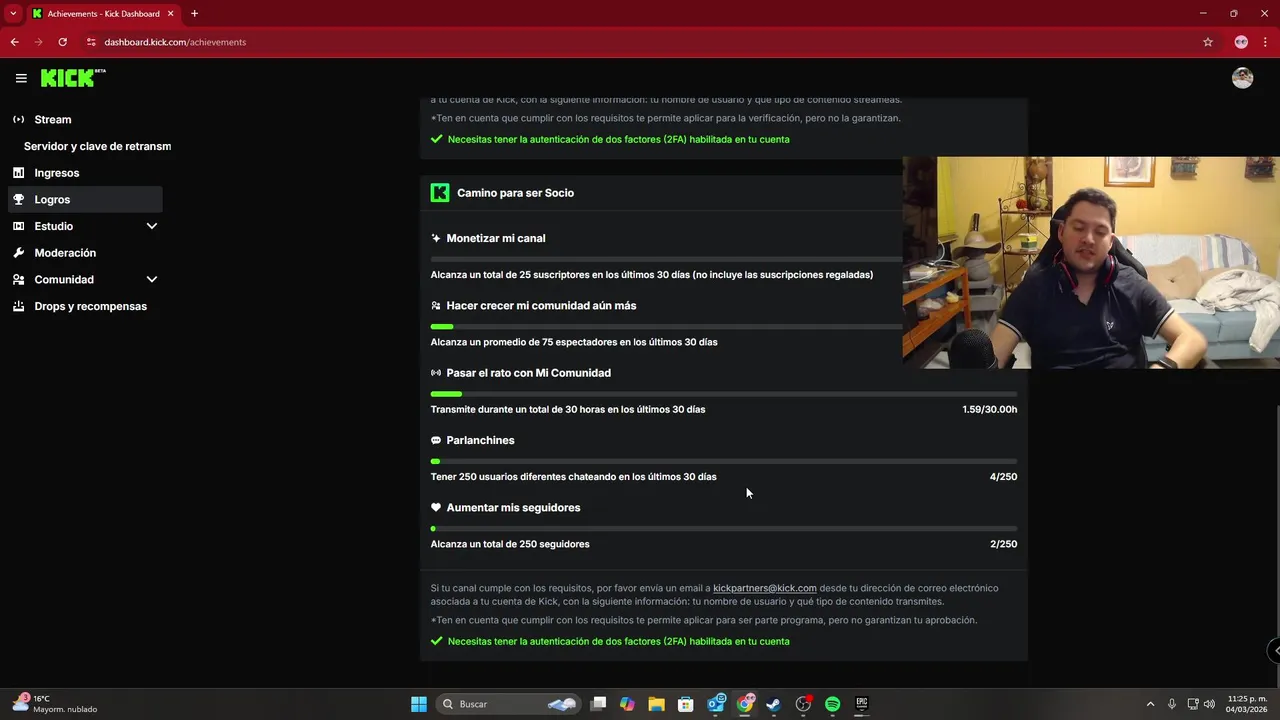Click the Moderación wrench icon

pos(18,253)
